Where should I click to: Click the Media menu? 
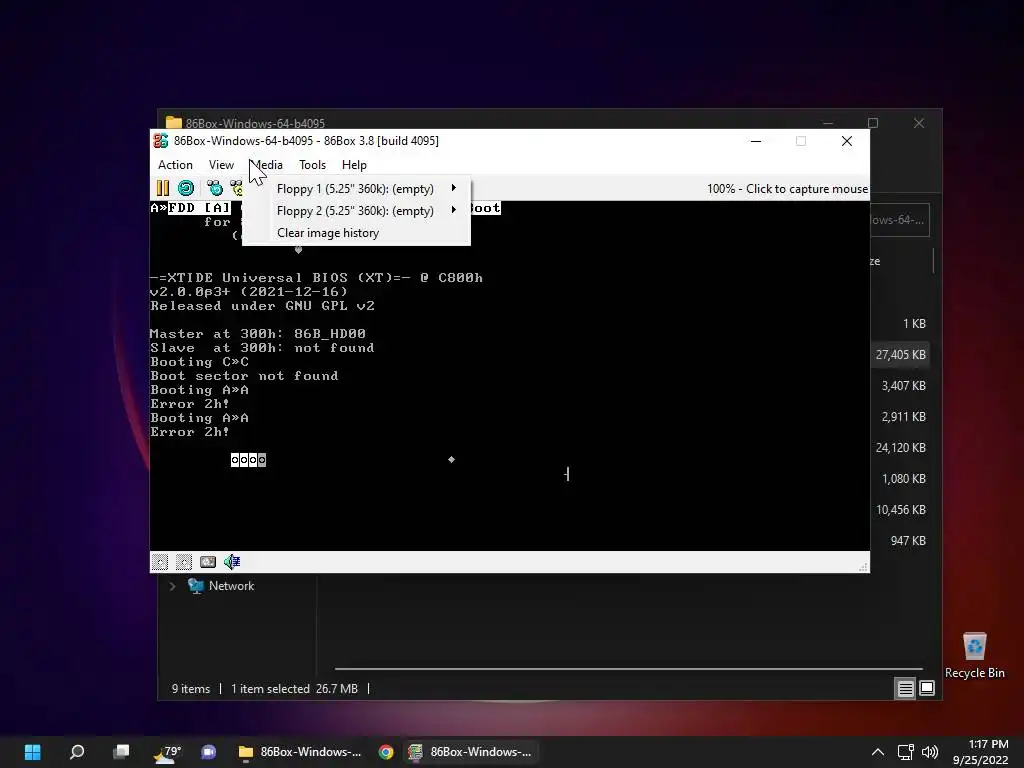266,165
